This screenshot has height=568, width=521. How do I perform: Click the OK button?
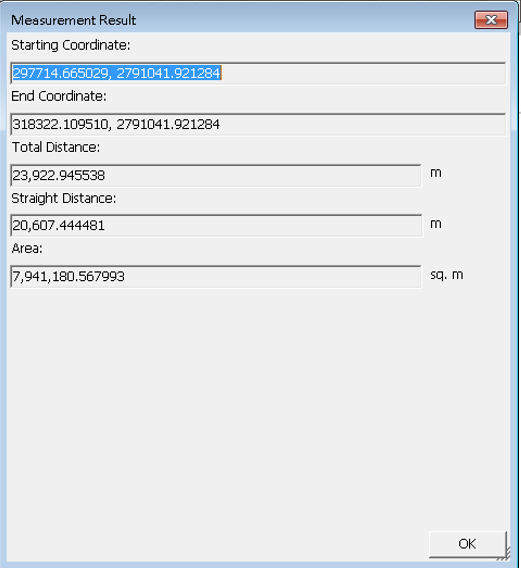467,543
